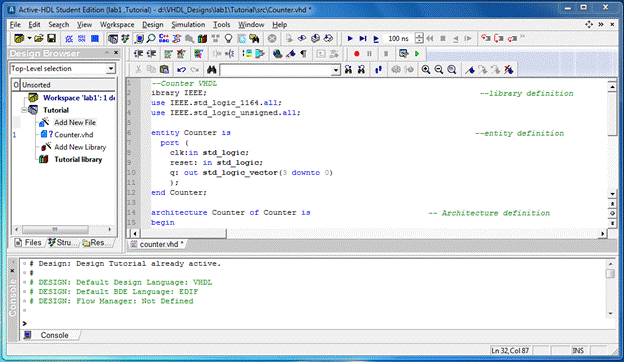Click 'Ln 32, Col 87' in status bar
The width and height of the screenshot is (624, 362).
pos(510,350)
